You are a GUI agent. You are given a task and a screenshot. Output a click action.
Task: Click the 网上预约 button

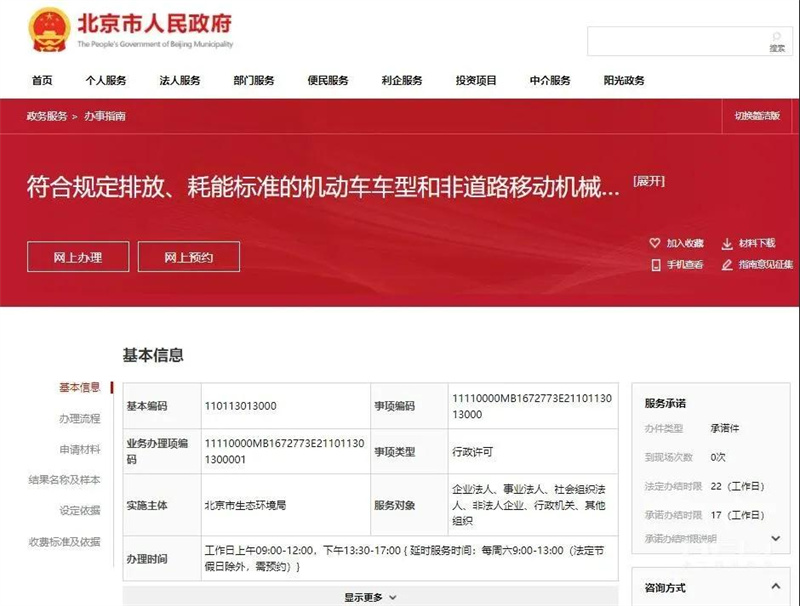[189, 257]
